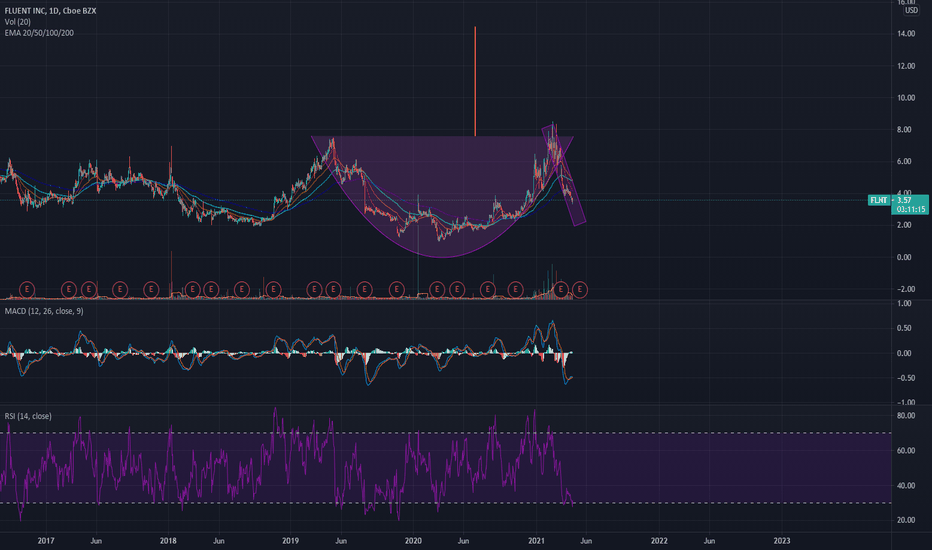
Task: Click the 6.00 price axis label
Action: click(904, 162)
